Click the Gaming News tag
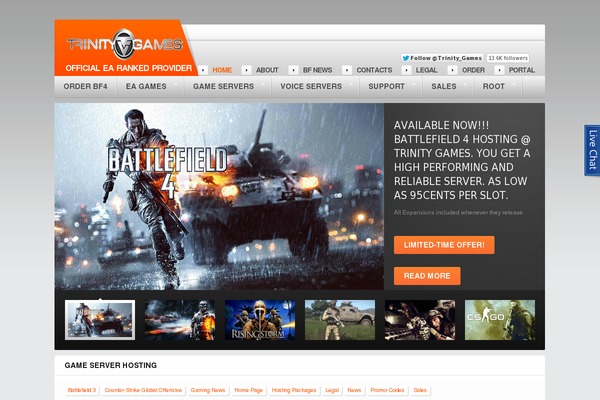600x400 pixels. pyautogui.click(x=208, y=390)
